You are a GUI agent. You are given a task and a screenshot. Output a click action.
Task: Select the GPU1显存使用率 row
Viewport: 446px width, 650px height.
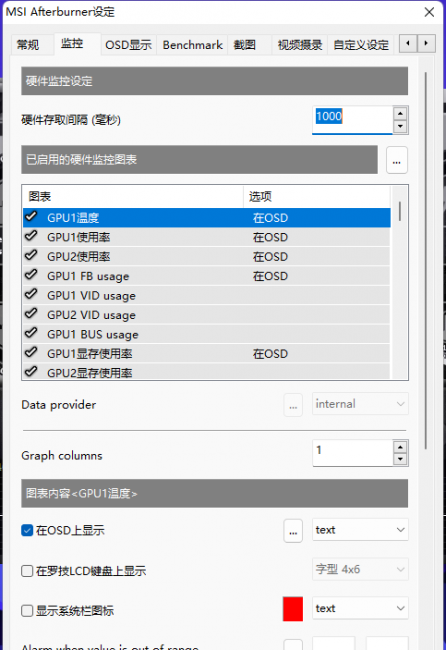coord(206,354)
